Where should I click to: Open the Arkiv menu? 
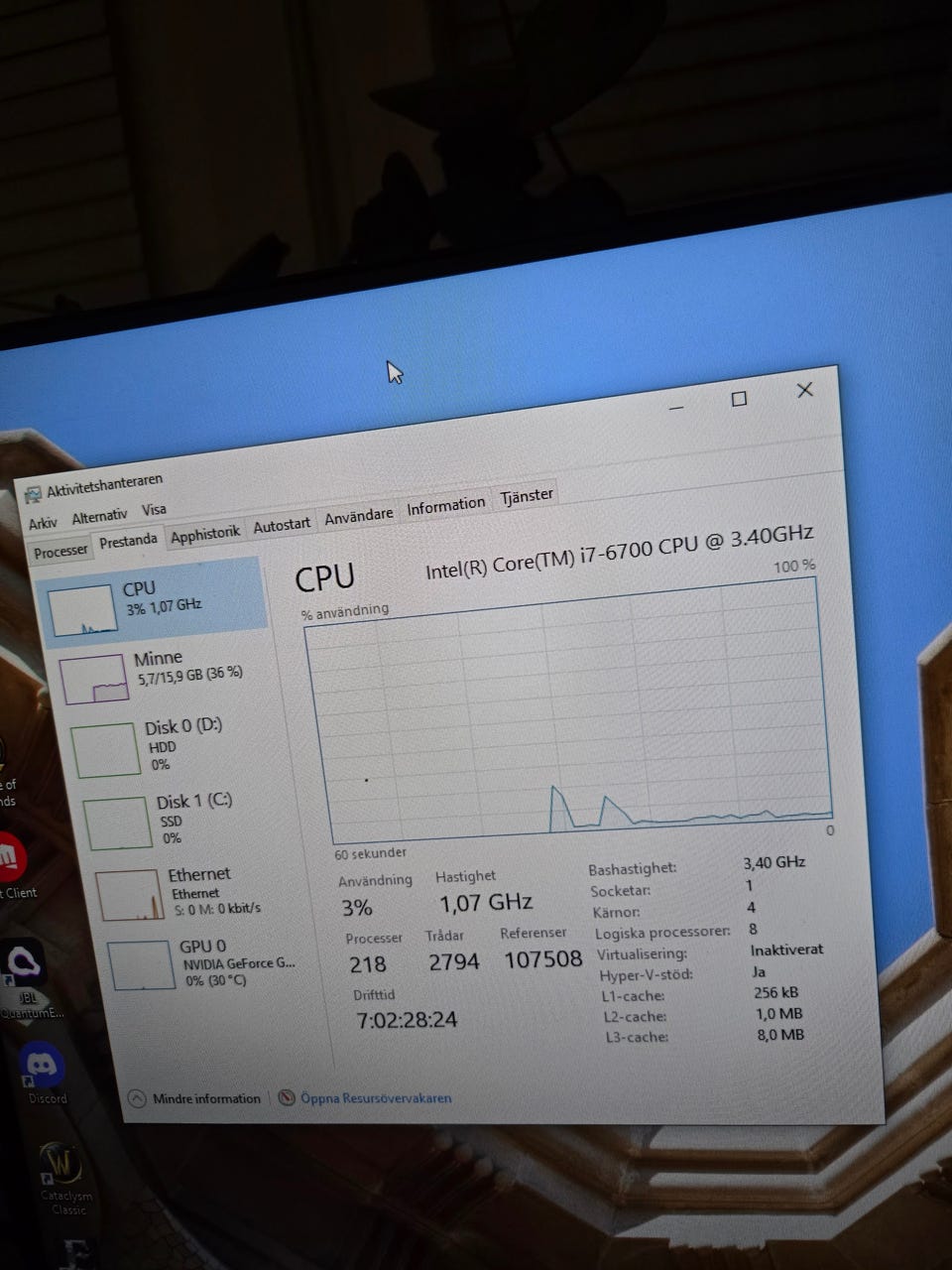pyautogui.click(x=43, y=523)
